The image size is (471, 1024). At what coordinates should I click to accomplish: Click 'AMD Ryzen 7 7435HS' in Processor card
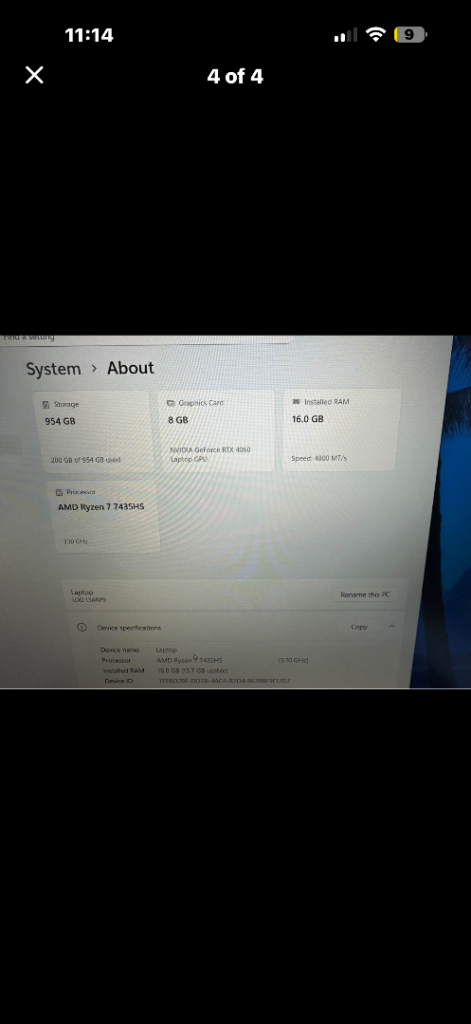[101, 507]
